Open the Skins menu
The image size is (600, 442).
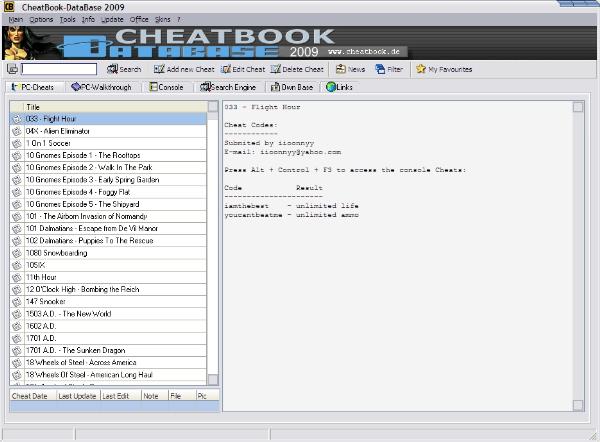coord(163,20)
